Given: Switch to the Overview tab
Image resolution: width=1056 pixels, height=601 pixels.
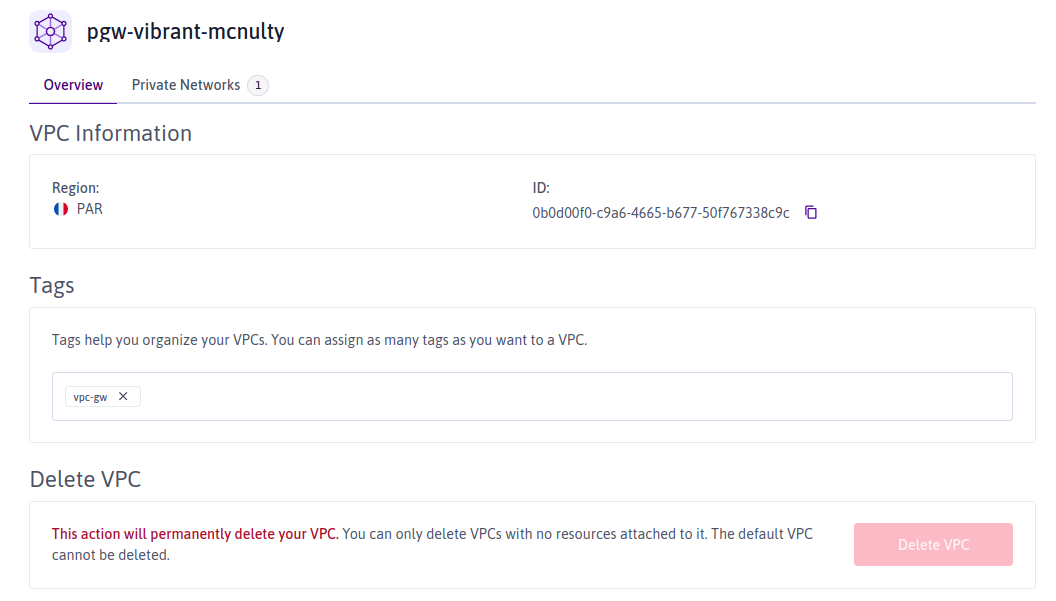Looking at the screenshot, I should point(73,85).
